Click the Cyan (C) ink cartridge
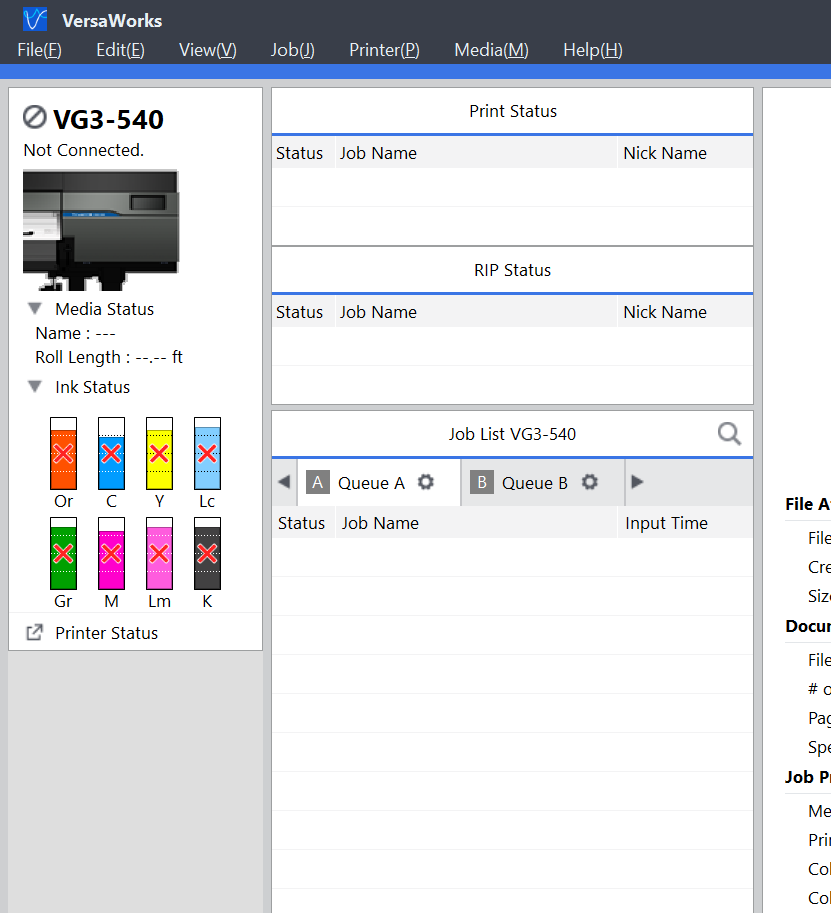 click(x=111, y=454)
